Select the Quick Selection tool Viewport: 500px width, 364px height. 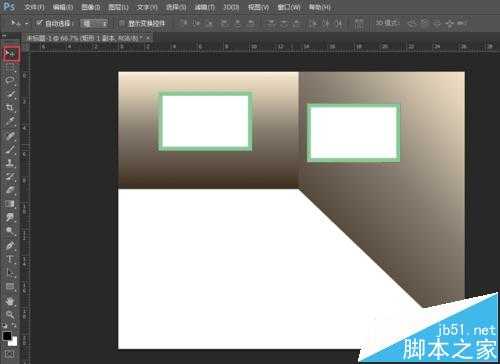10,94
